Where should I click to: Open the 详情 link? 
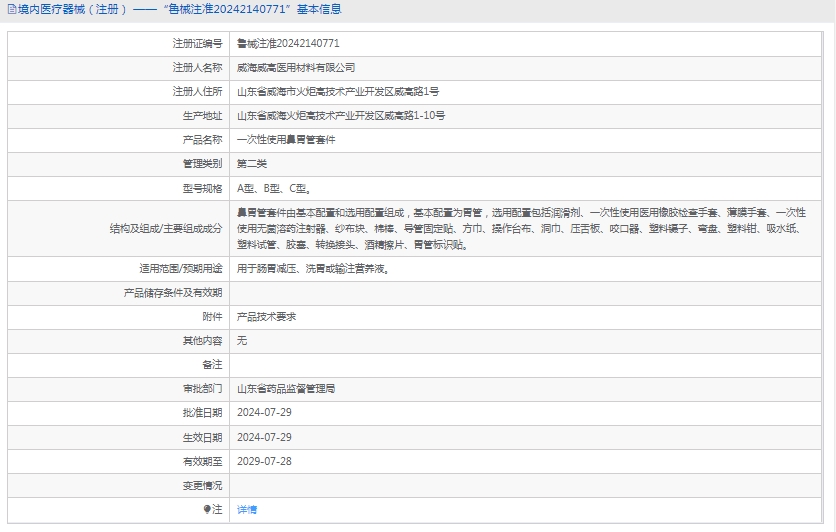(x=247, y=510)
